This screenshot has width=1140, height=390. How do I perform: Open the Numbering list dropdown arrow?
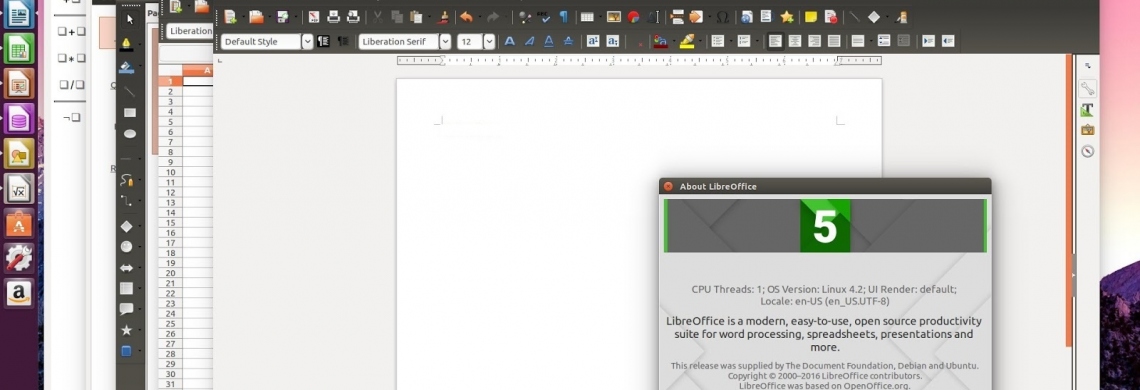[758, 41]
